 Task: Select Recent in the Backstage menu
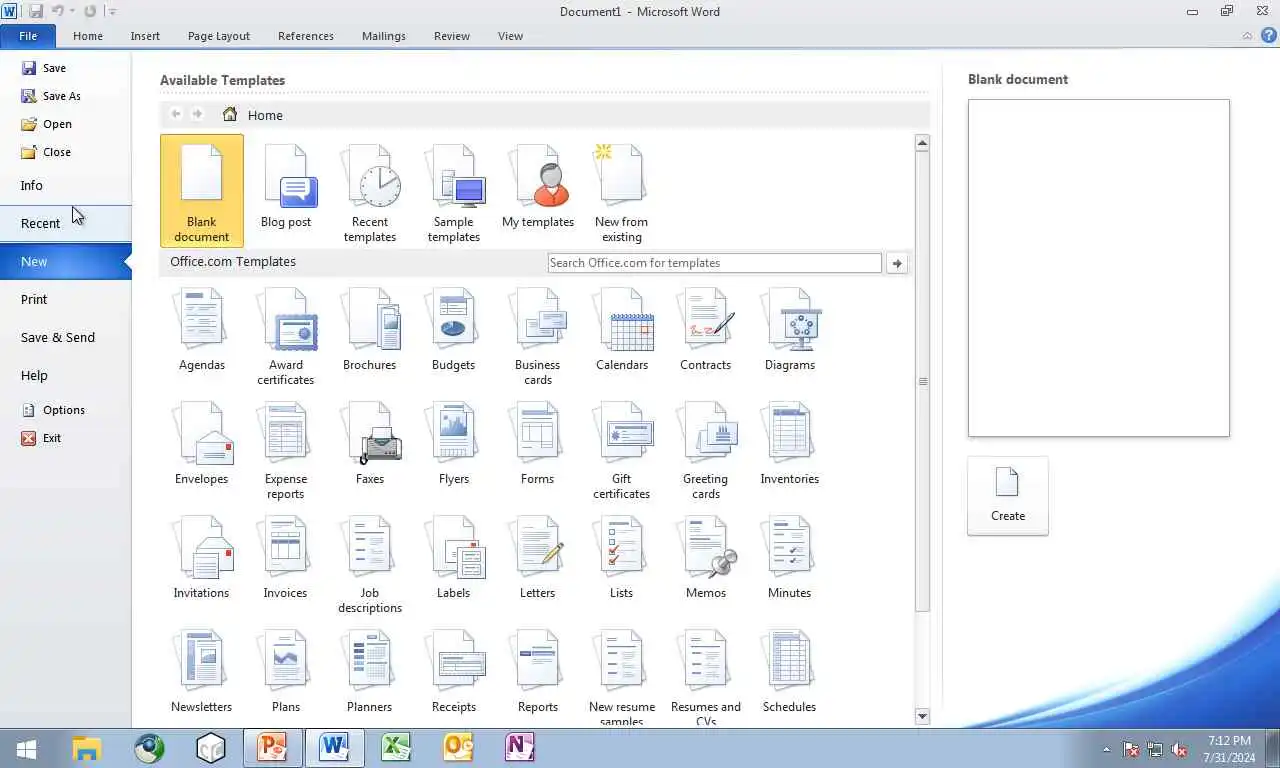tap(66, 223)
